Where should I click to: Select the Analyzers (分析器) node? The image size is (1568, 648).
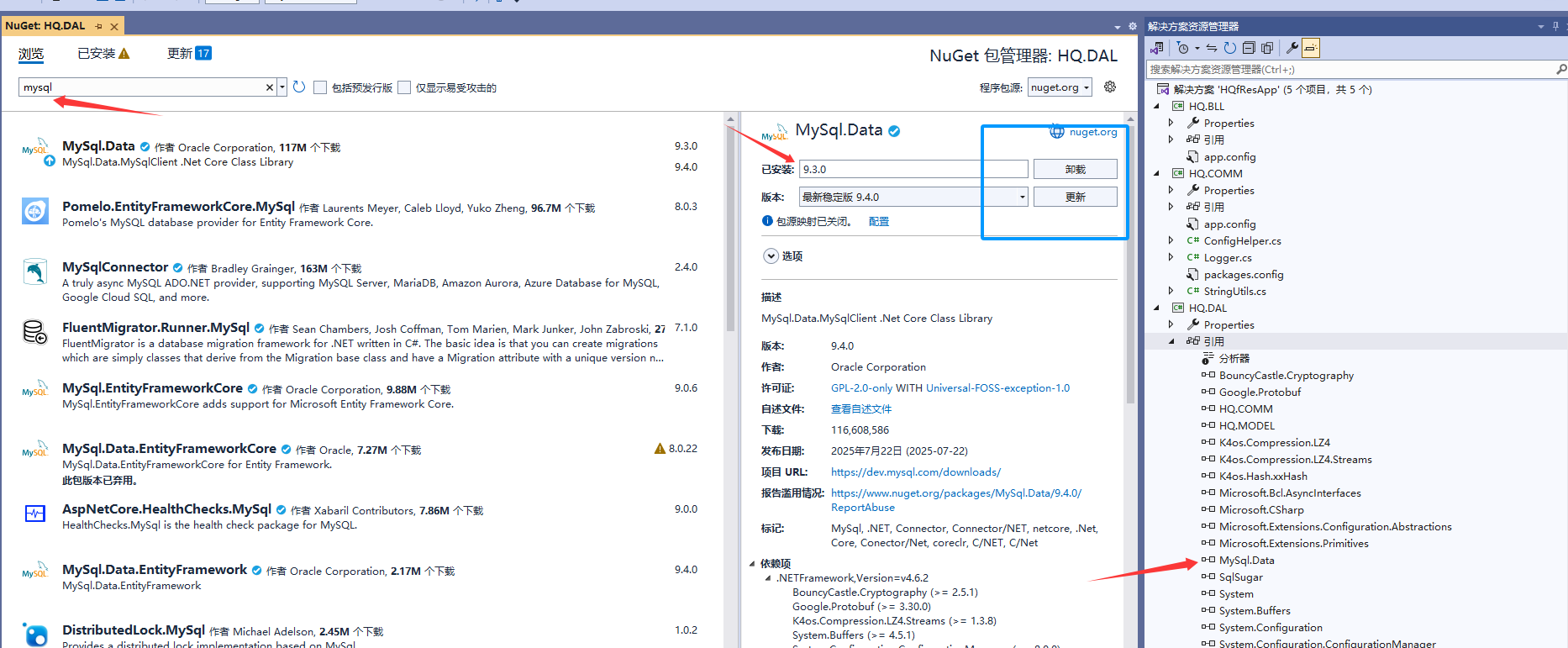point(1234,359)
